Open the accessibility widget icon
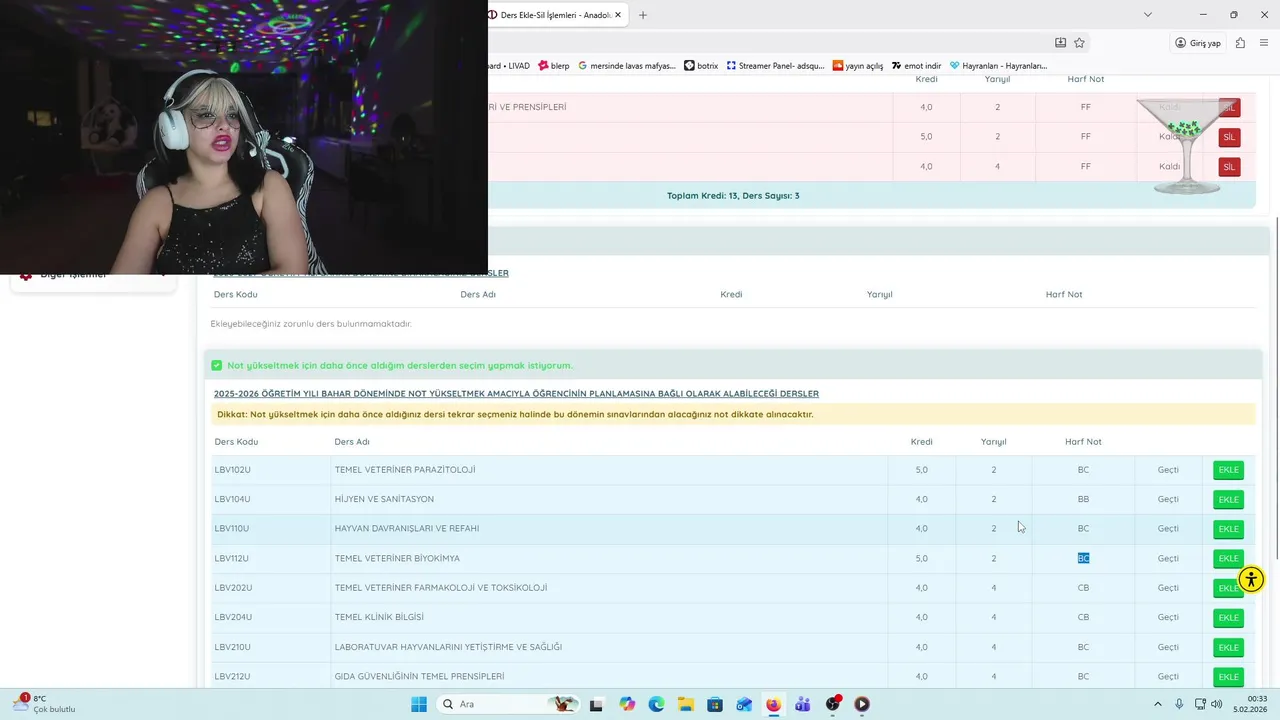1280x720 pixels. tap(1251, 579)
